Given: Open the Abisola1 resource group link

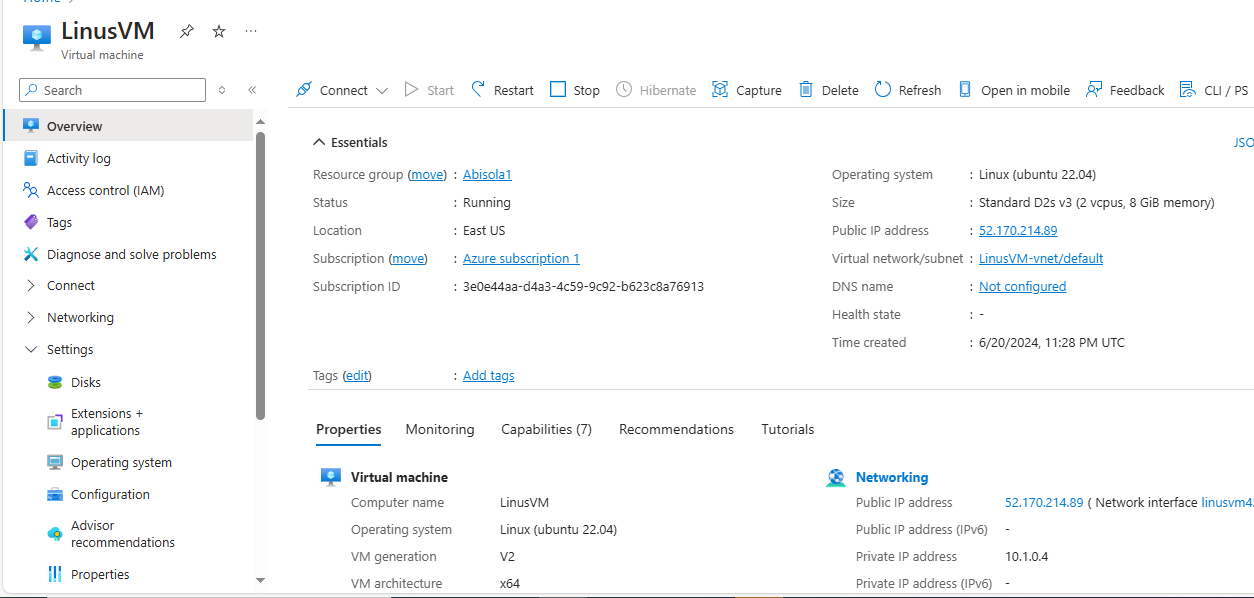Looking at the screenshot, I should pos(487,174).
